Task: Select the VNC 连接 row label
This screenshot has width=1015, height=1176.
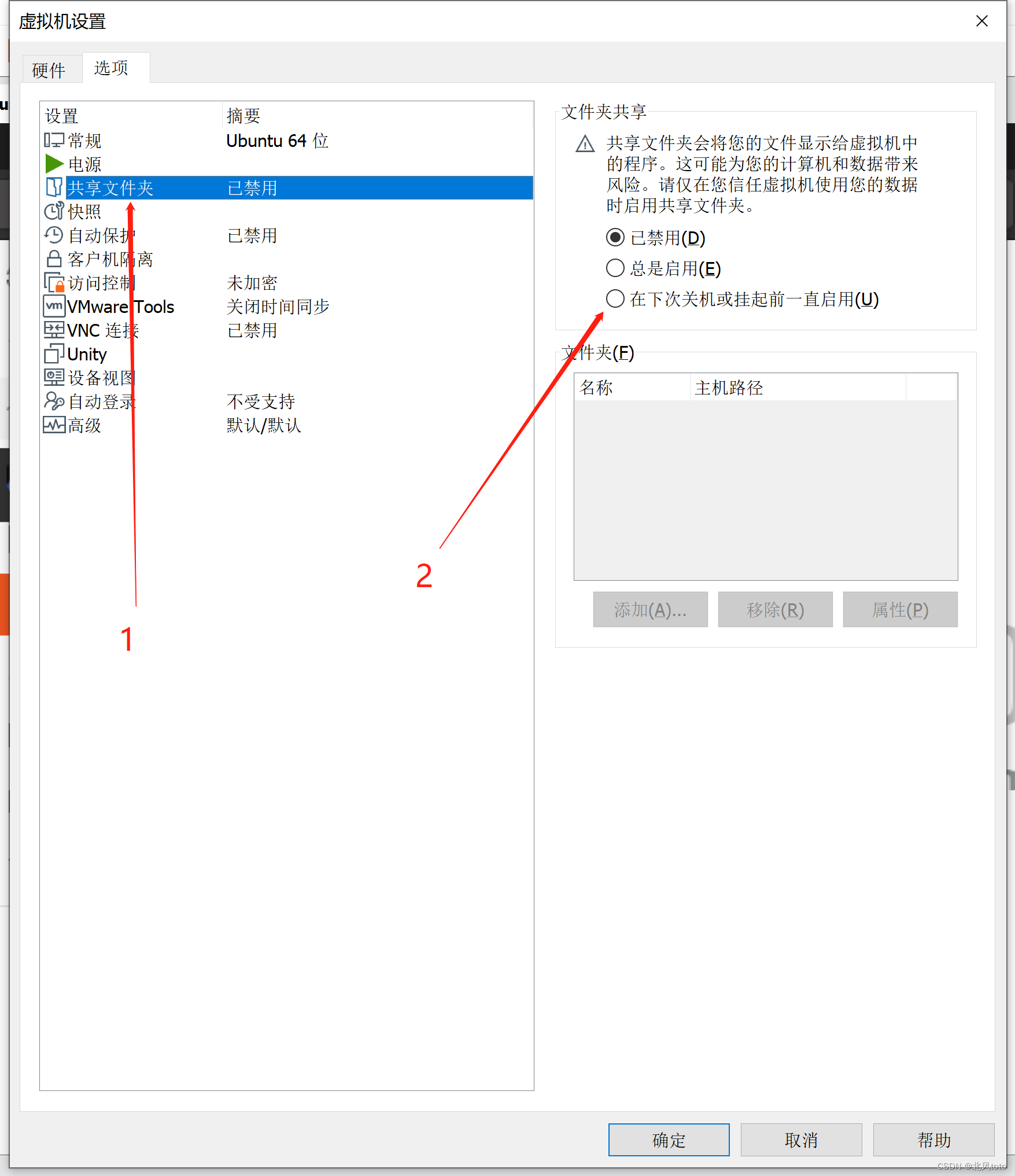Action: click(104, 330)
